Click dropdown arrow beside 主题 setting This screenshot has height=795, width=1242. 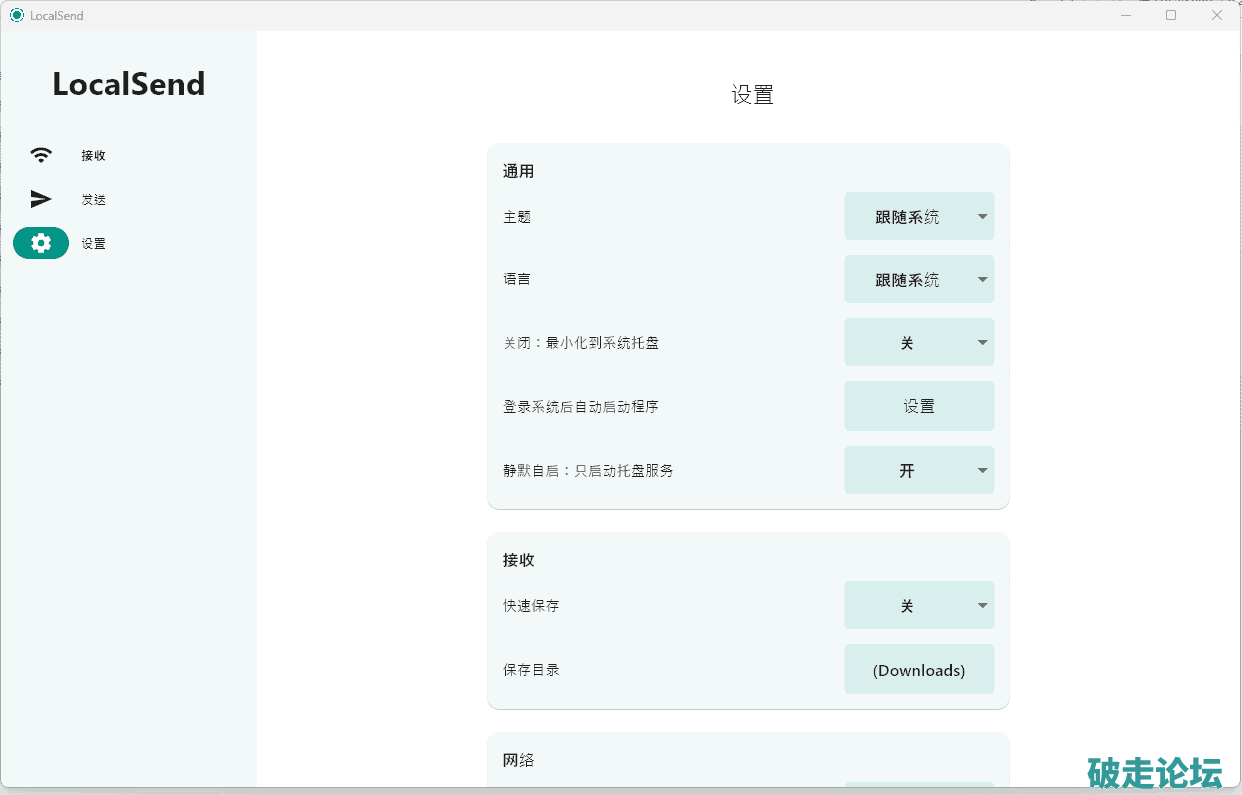(x=982, y=217)
